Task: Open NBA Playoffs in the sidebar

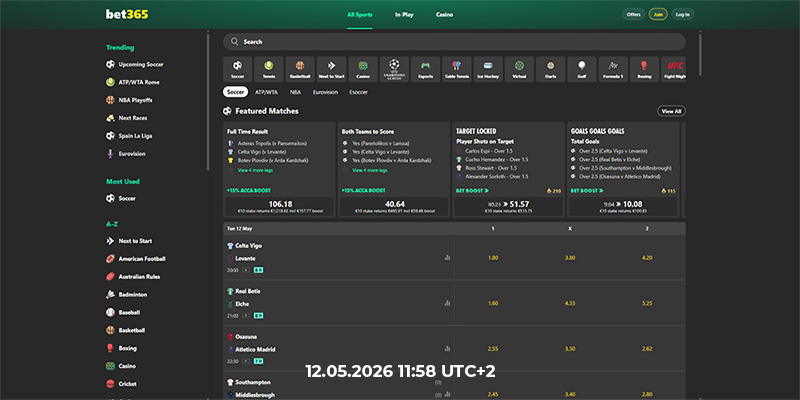Action: pos(129,100)
